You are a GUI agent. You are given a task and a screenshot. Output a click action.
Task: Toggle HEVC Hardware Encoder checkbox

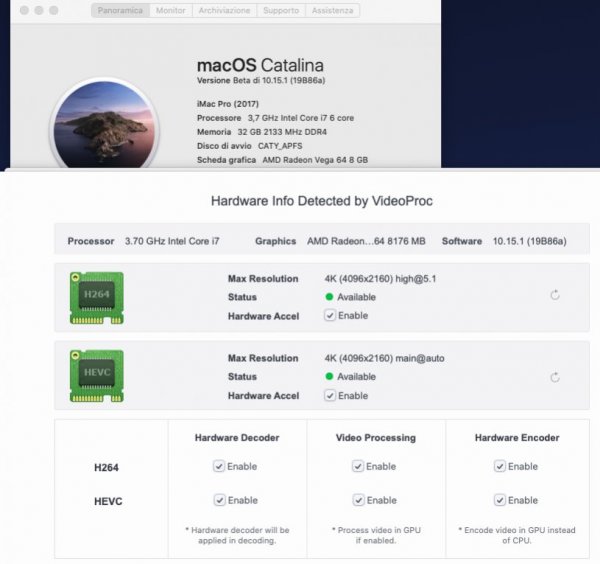tap(499, 500)
